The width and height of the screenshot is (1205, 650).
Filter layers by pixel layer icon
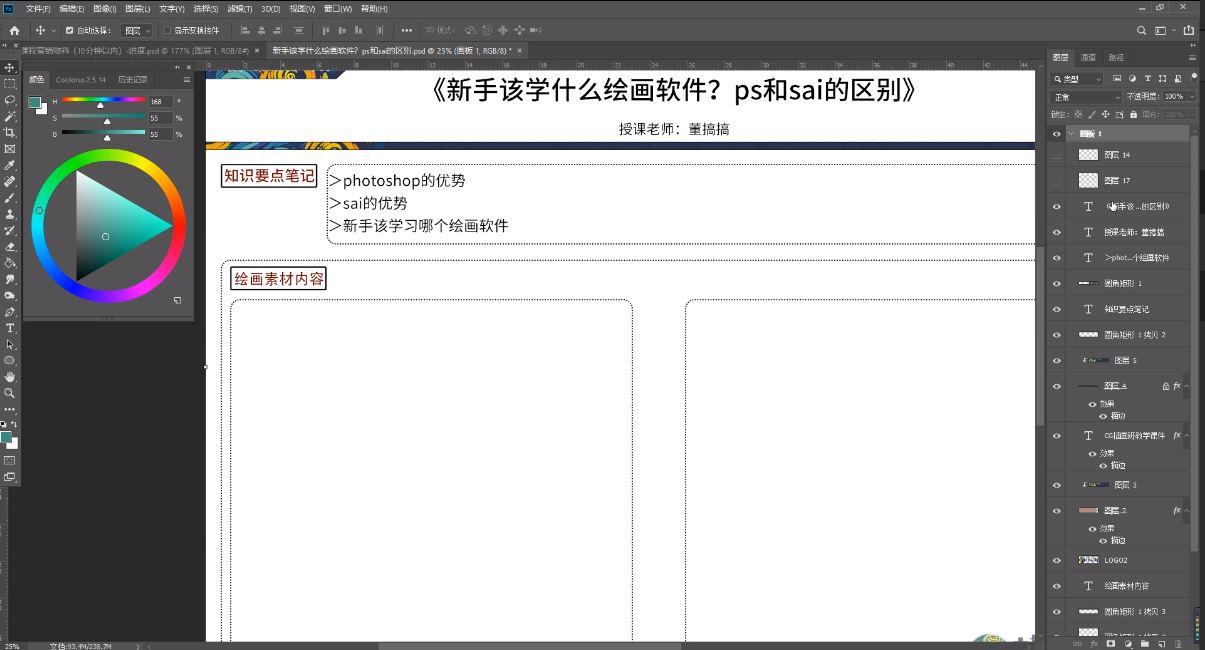[x=1118, y=78]
